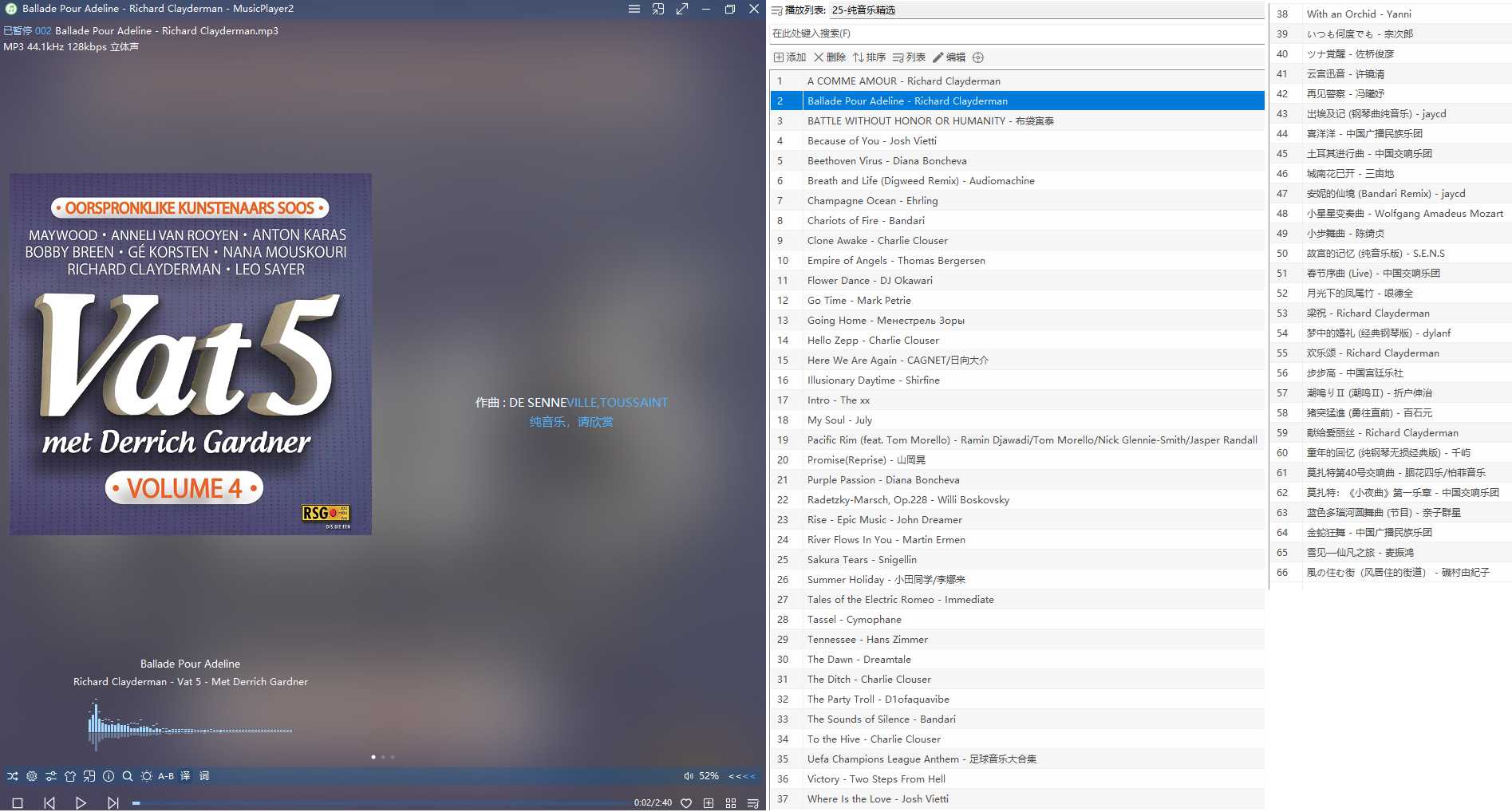Image resolution: width=1512 pixels, height=812 pixels.
Task: Select With an Orchid - Yanni
Action: [x=1390, y=14]
